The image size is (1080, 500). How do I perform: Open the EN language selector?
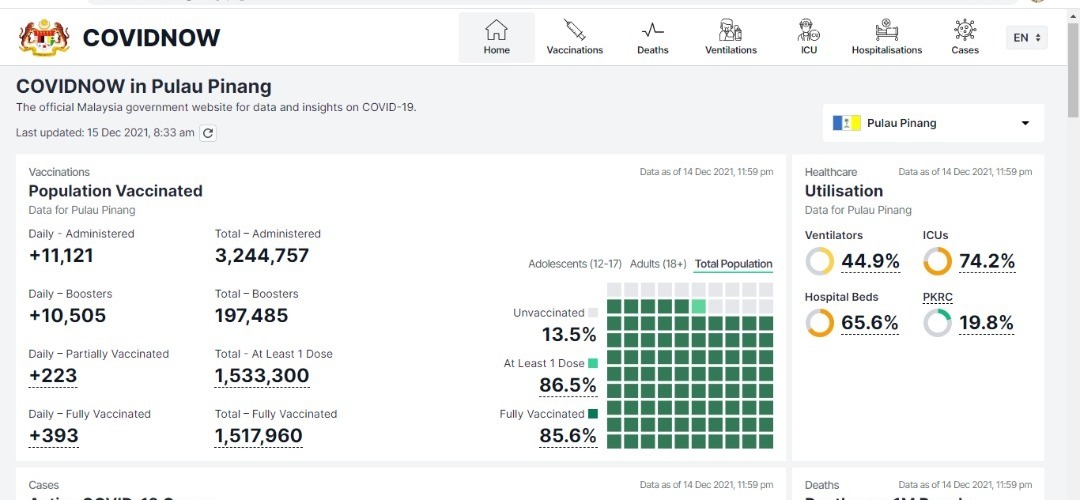point(1026,37)
